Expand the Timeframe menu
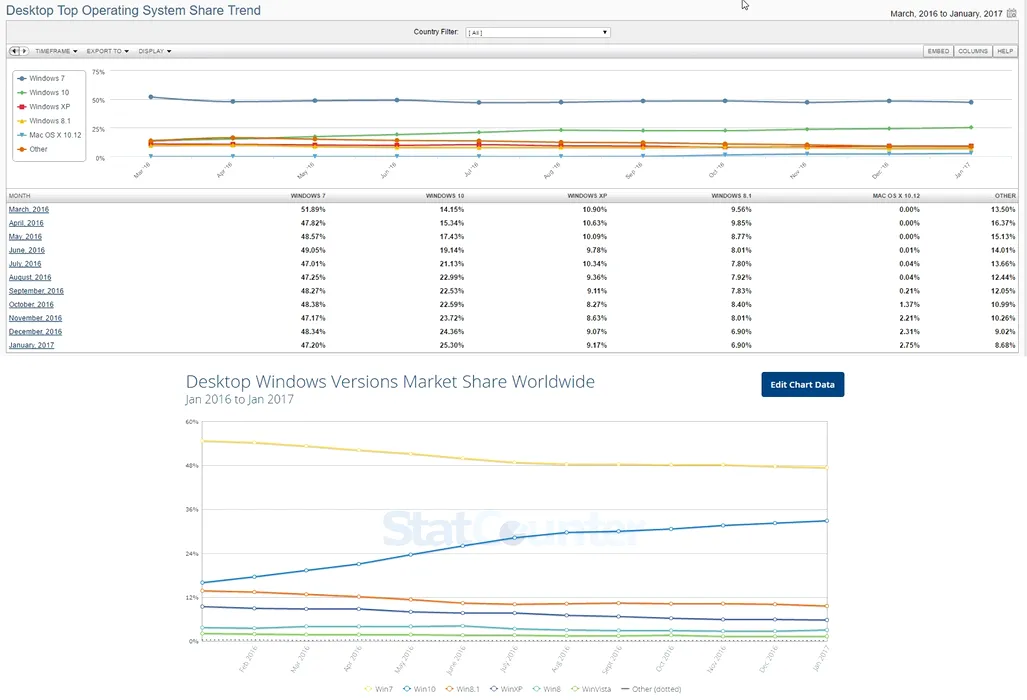The height and width of the screenshot is (700, 1027). tap(56, 51)
